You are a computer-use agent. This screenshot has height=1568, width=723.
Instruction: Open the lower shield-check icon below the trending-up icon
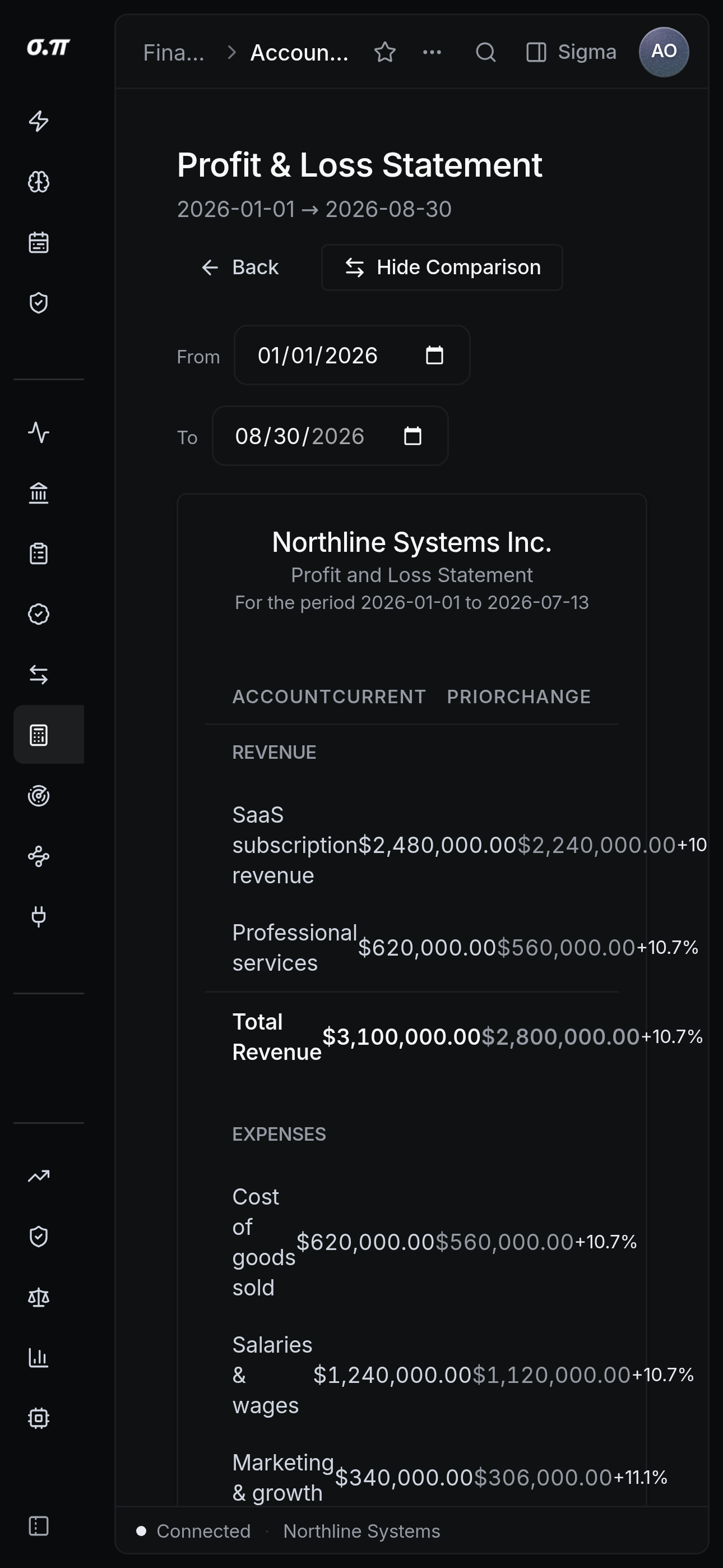pos(39,1237)
